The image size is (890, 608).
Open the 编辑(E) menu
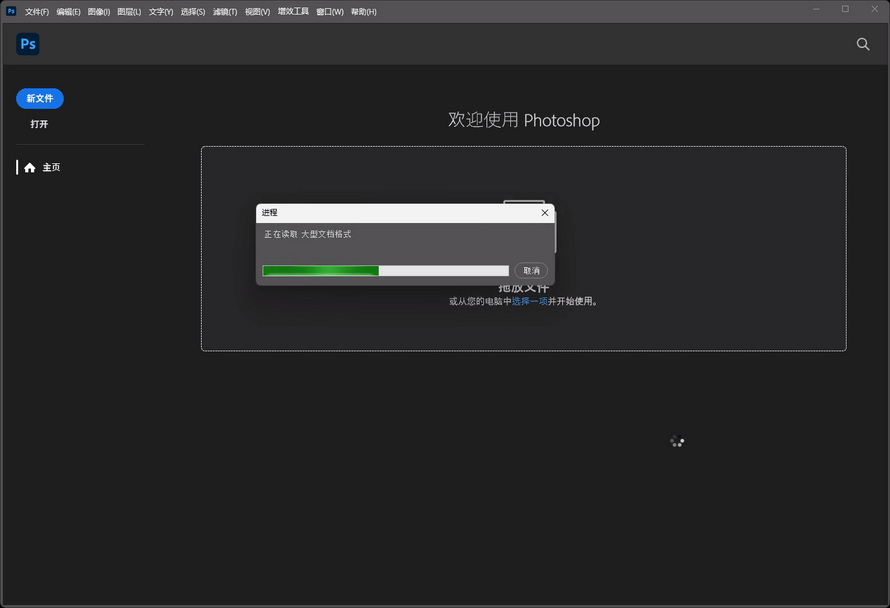68,12
